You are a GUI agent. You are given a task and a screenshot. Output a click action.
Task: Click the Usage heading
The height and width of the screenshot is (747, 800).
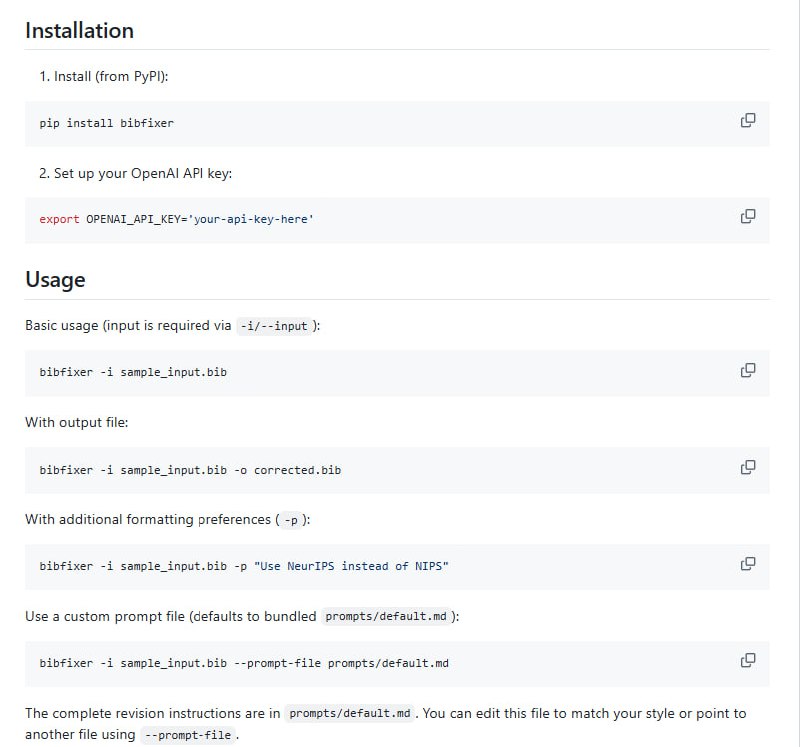(55, 279)
